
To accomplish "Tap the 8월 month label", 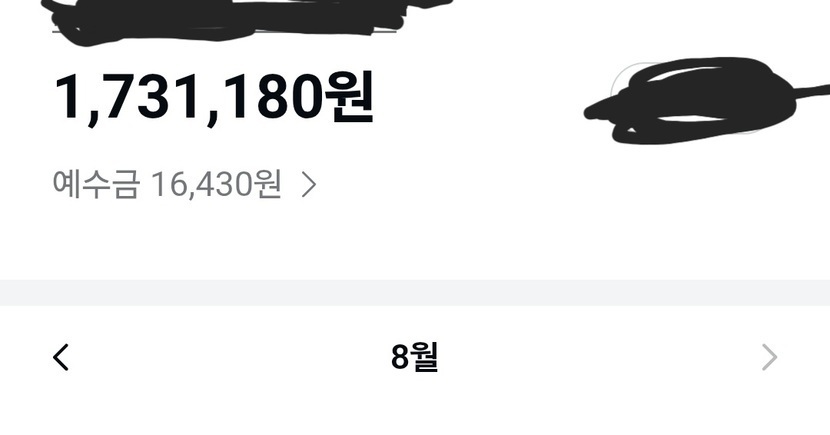I will click(x=414, y=357).
